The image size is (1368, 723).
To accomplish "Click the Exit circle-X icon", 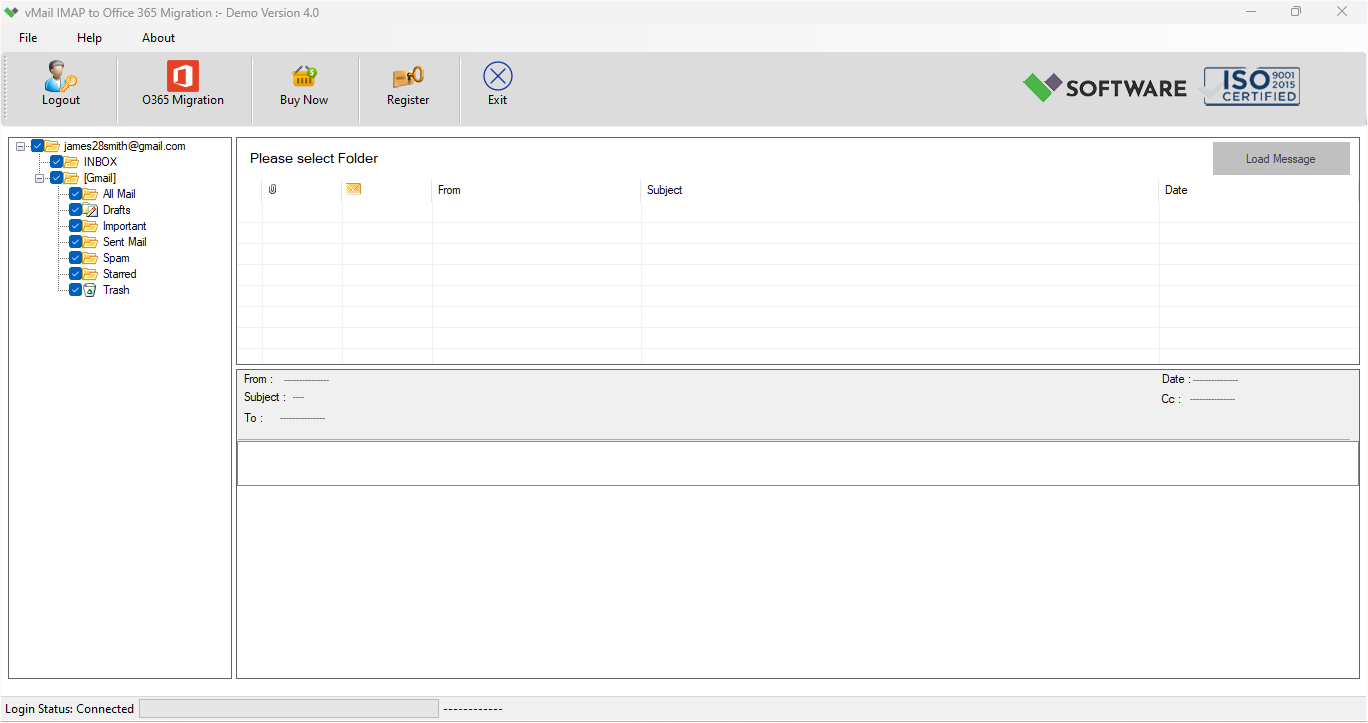I will 497,76.
